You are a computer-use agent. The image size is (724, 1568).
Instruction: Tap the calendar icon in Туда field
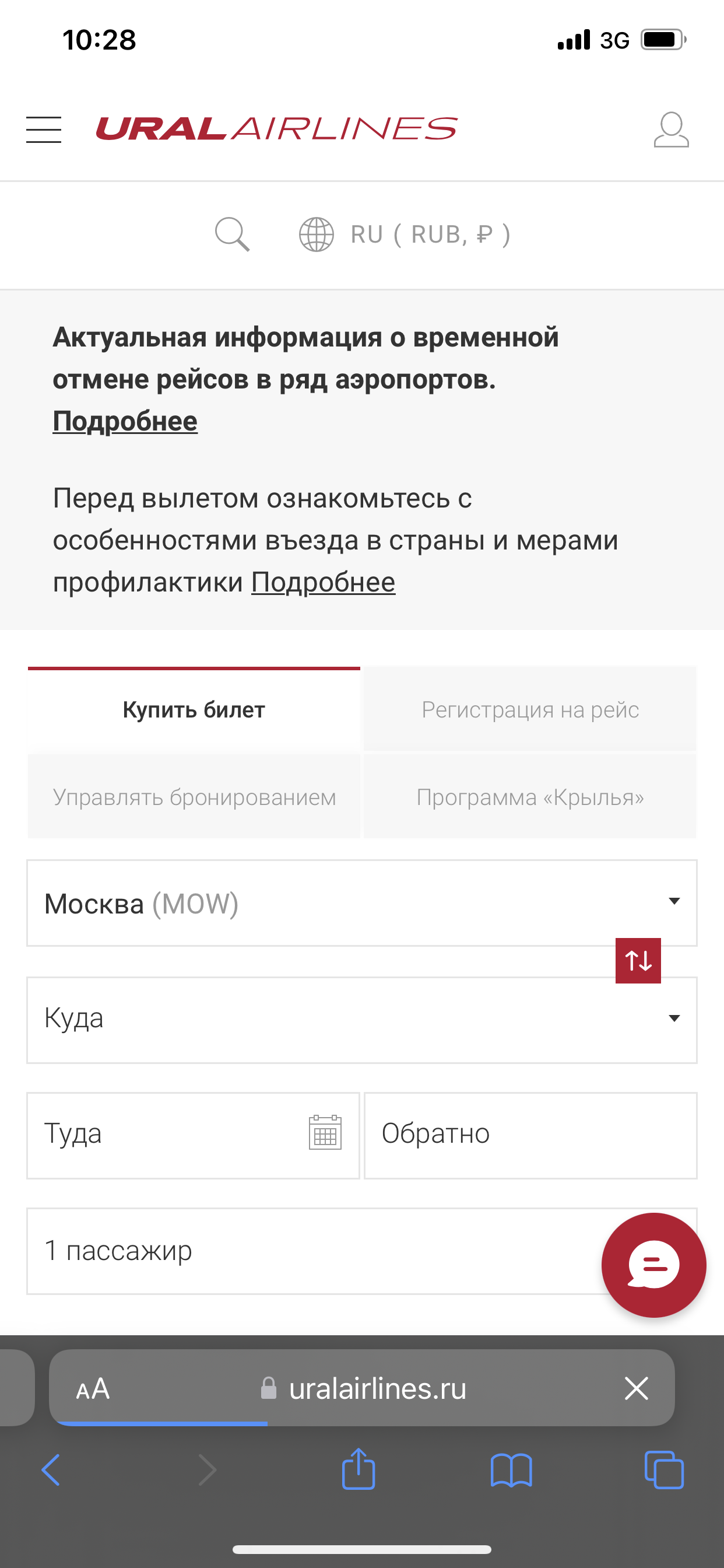click(325, 1132)
